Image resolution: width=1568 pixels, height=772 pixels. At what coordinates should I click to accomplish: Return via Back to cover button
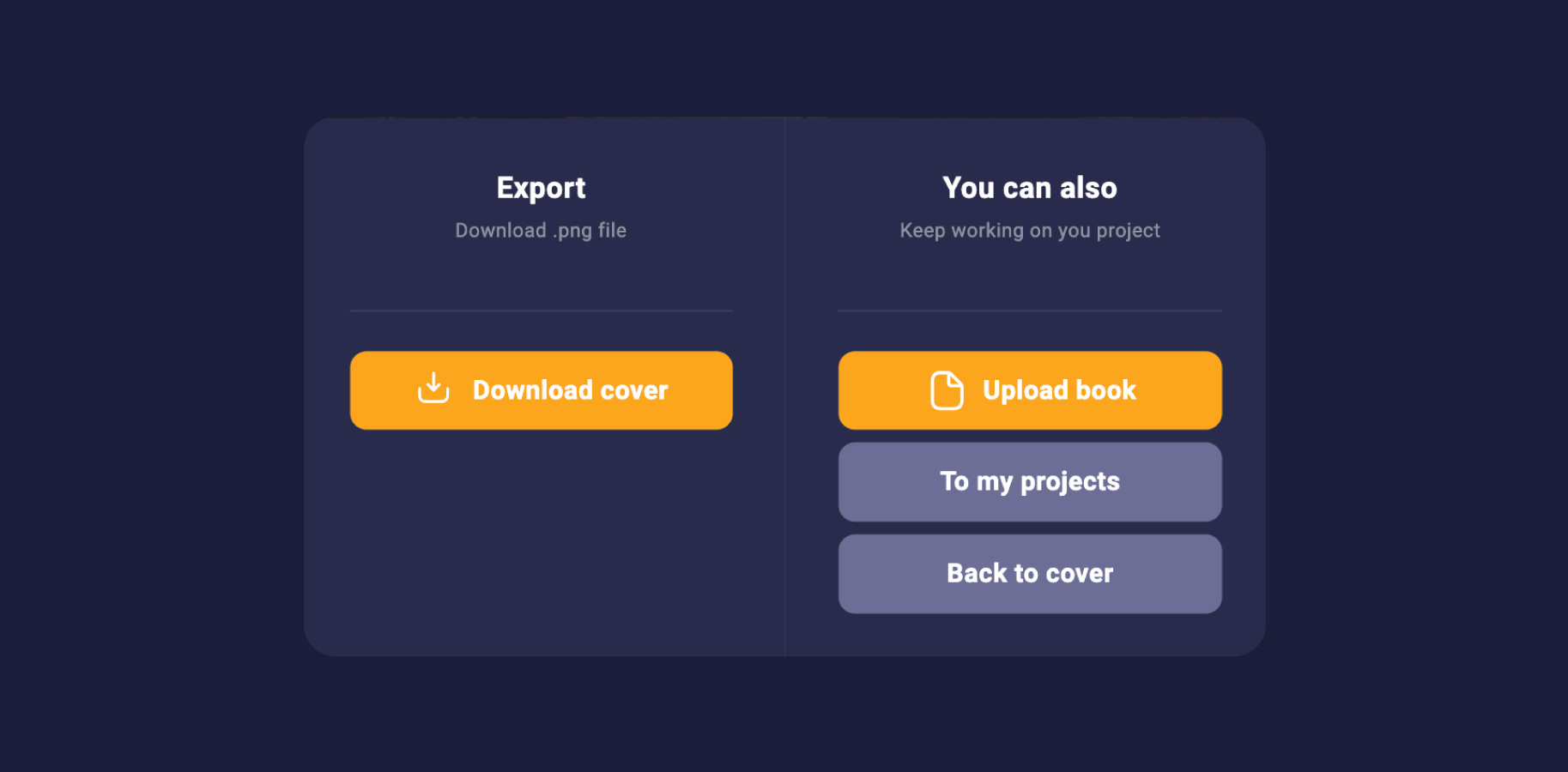coord(1029,573)
